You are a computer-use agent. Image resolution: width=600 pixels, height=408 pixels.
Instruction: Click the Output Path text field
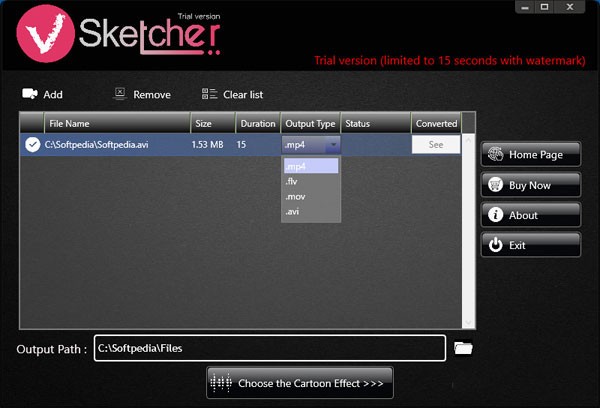click(x=269, y=348)
